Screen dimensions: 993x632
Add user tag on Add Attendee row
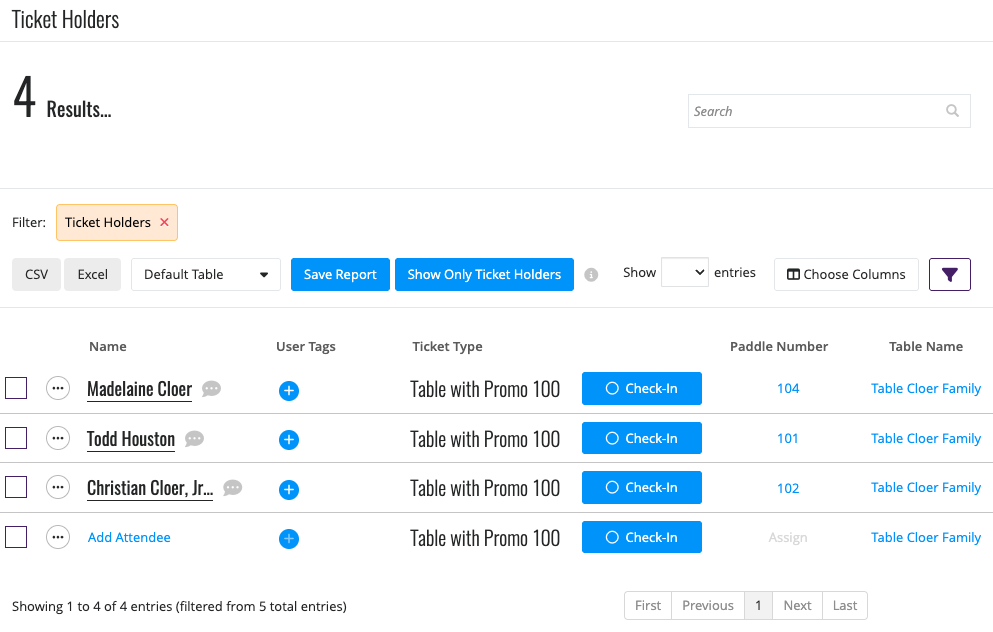[x=289, y=539]
